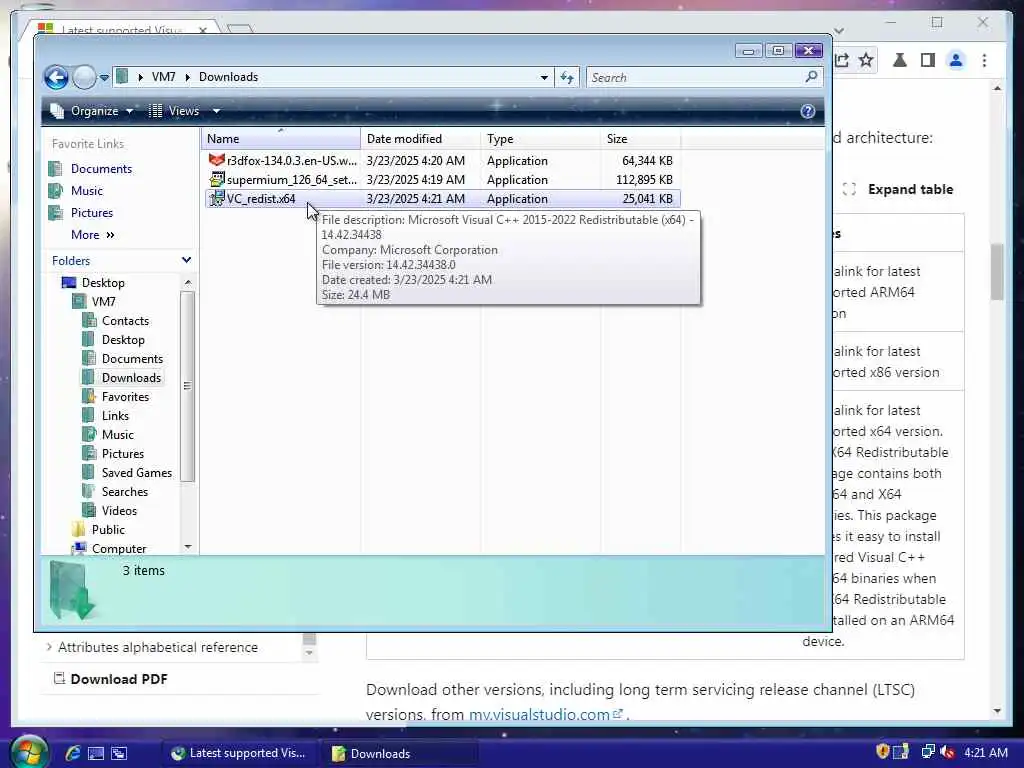Viewport: 1024px width, 768px height.
Task: Click browser Share icon in toolbar
Action: tap(842, 61)
